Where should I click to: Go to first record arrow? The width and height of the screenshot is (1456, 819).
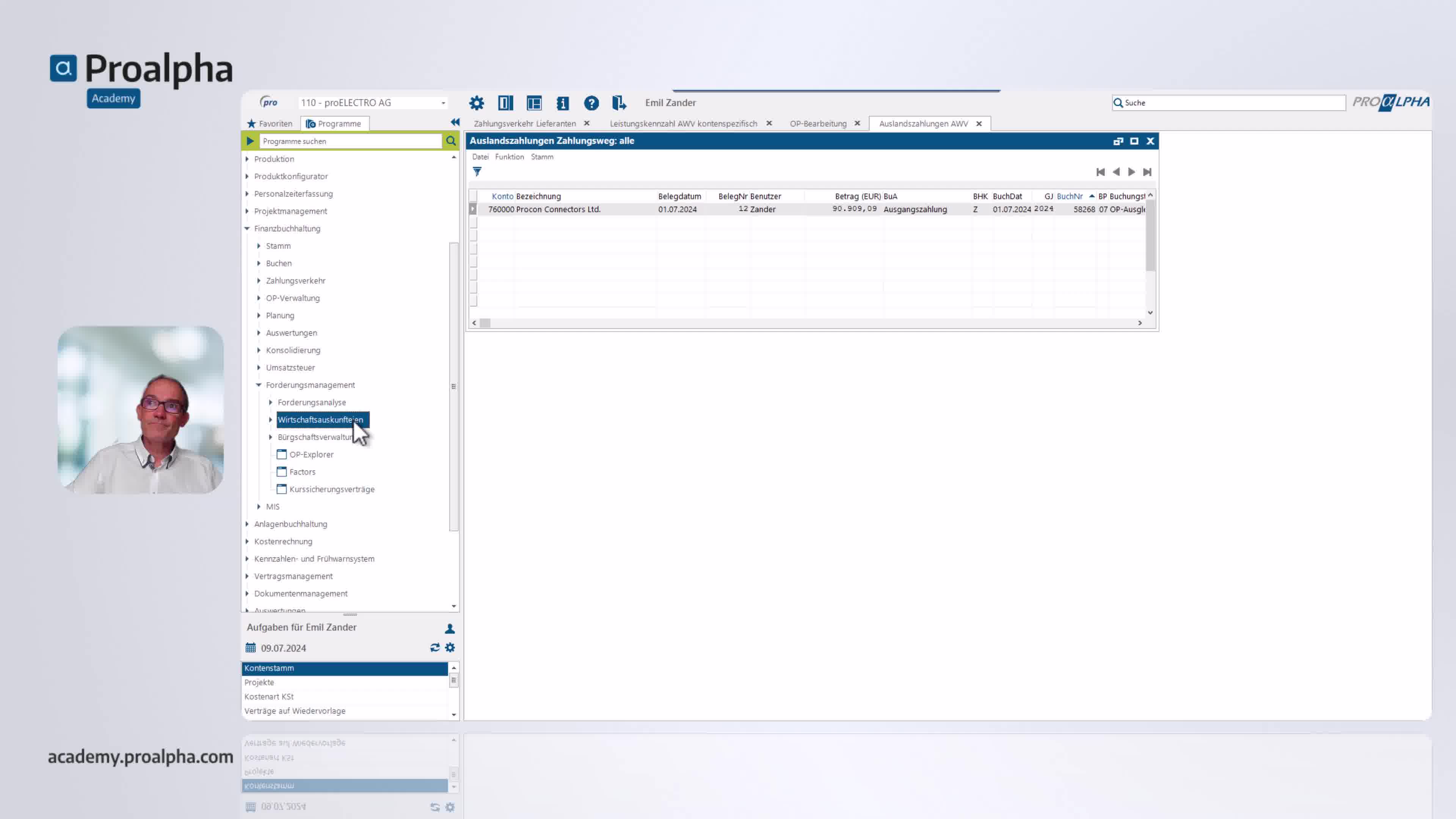pyautogui.click(x=1100, y=172)
